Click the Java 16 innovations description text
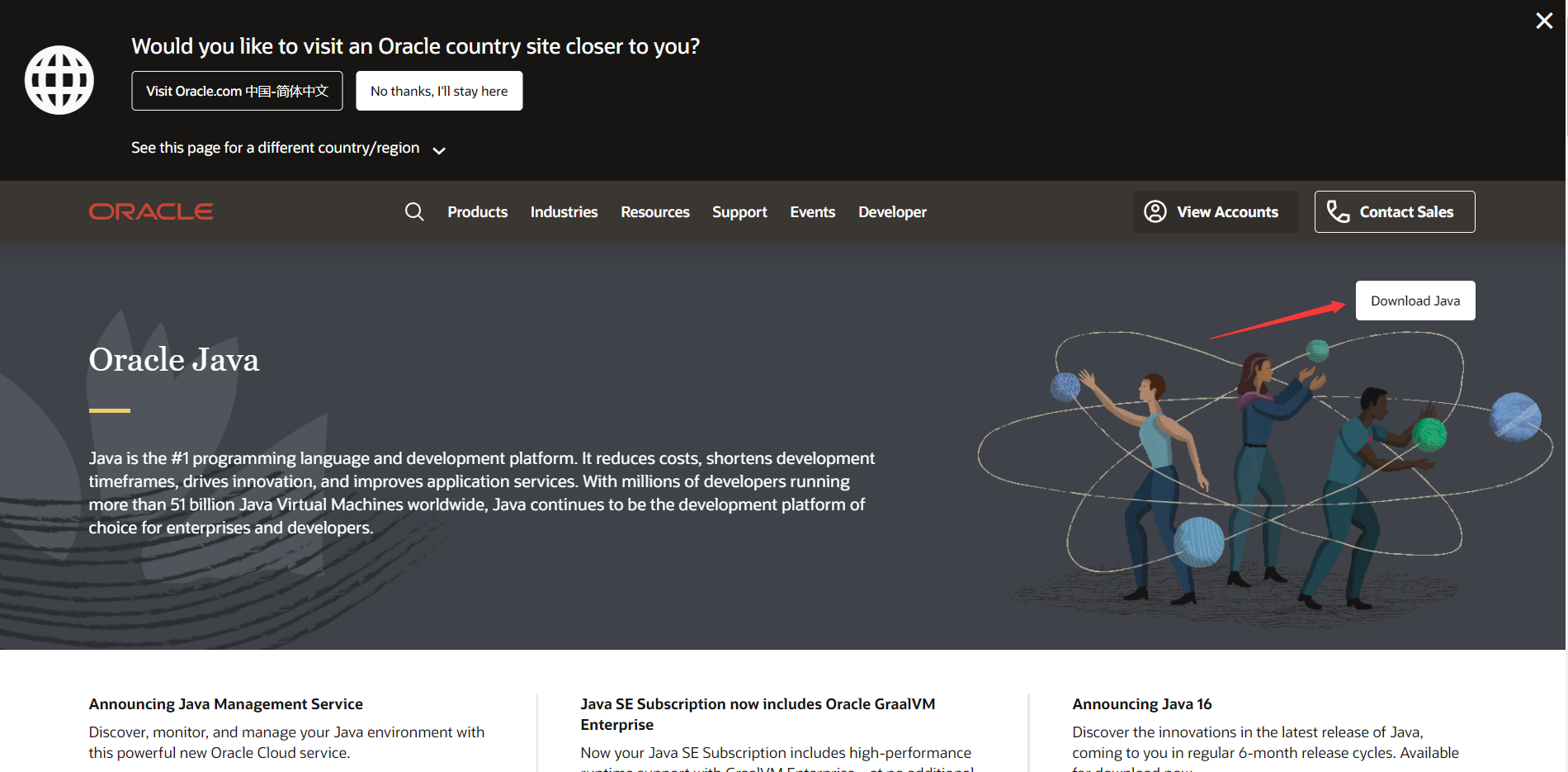1568x772 pixels. pos(1265,747)
